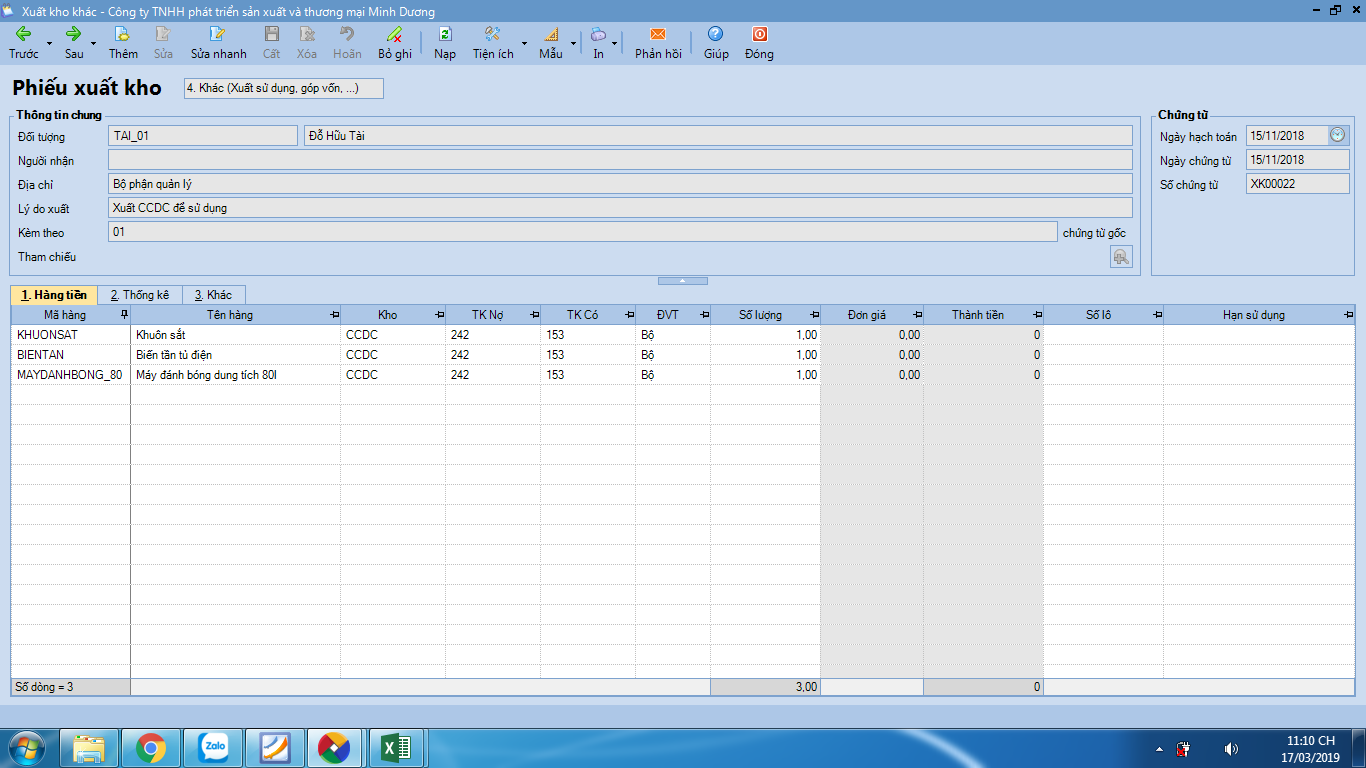Open the In print dropdown arrow
The height and width of the screenshot is (768, 1366).
[613, 44]
